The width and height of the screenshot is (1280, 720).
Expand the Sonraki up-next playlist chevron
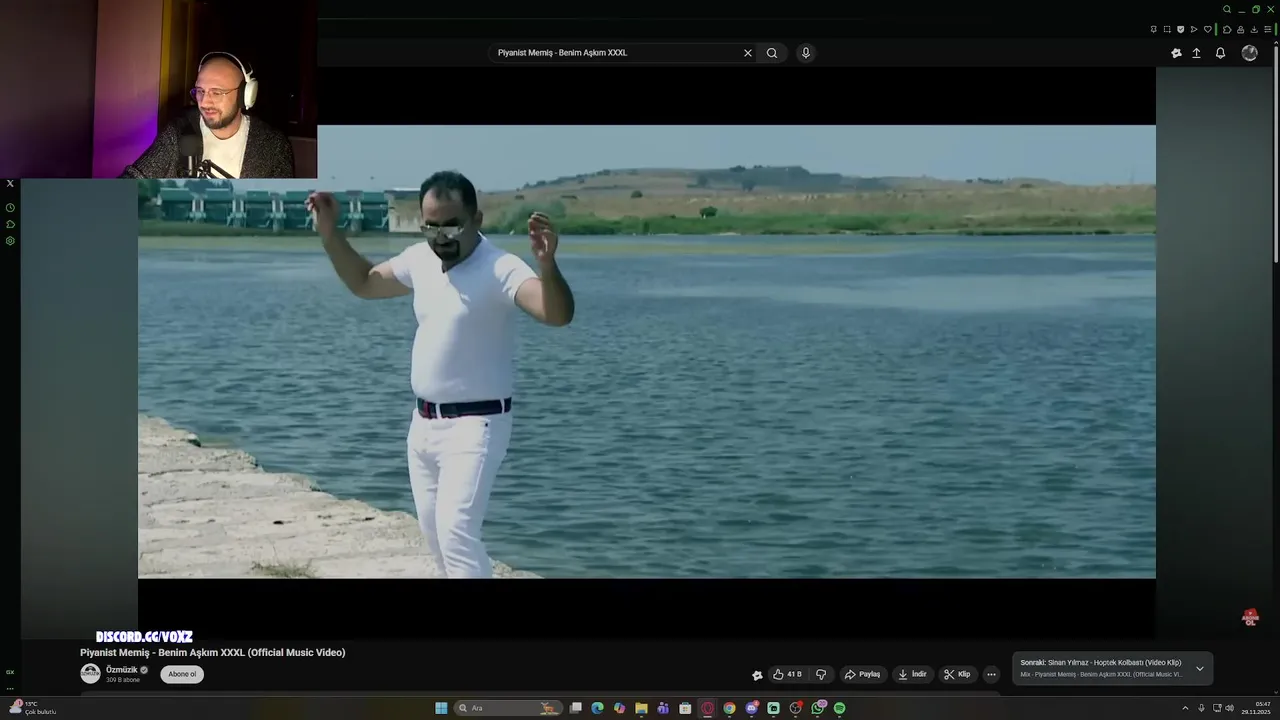(1200, 669)
